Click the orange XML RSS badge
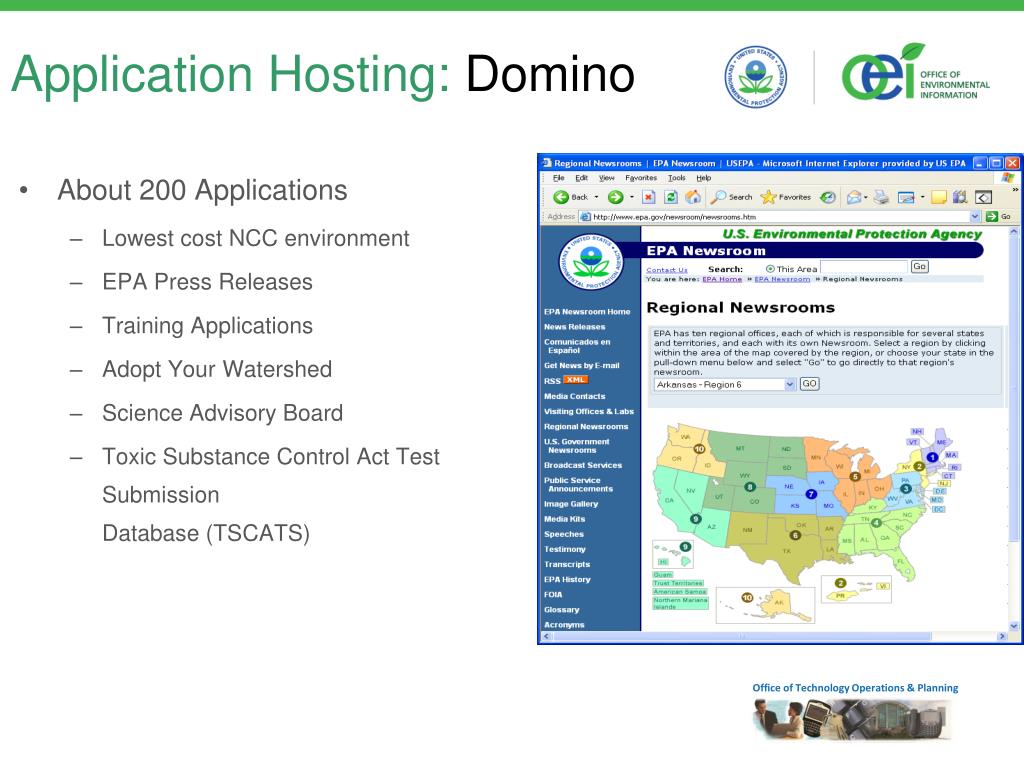Image resolution: width=1024 pixels, height=768 pixels. pos(575,379)
